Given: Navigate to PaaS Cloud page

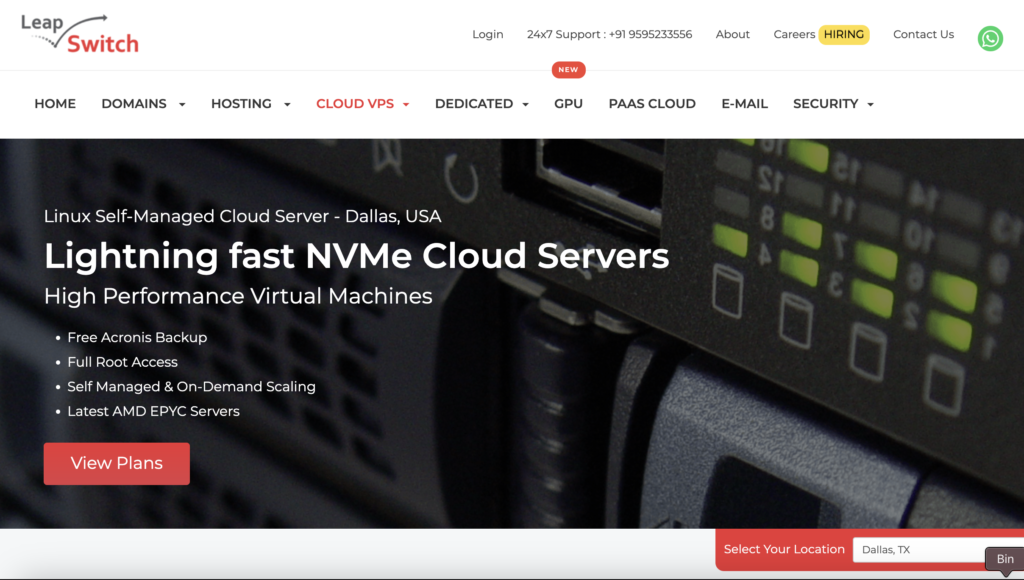Looking at the screenshot, I should [652, 104].
